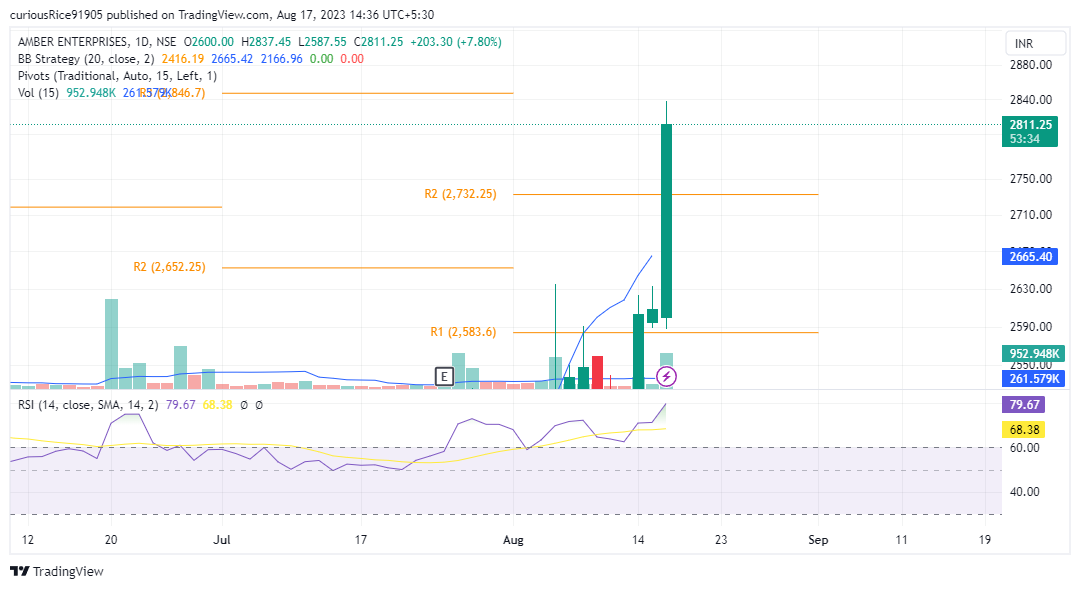This screenshot has height=589, width=1080.
Task: Click the high value H2837.45
Action: (266, 42)
